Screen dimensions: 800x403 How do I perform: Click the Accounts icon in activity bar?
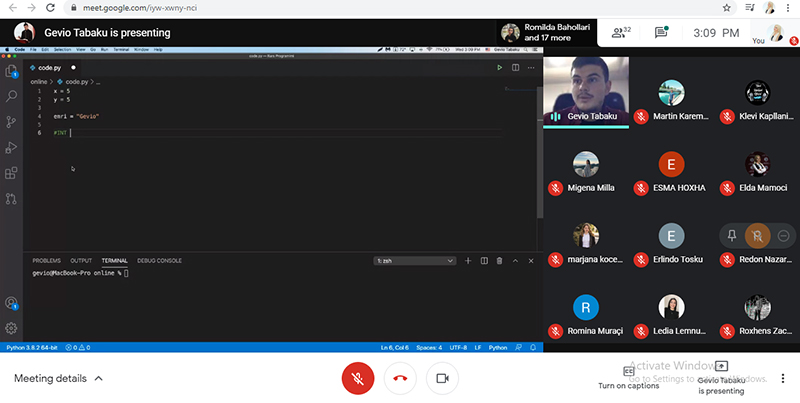click(x=11, y=303)
